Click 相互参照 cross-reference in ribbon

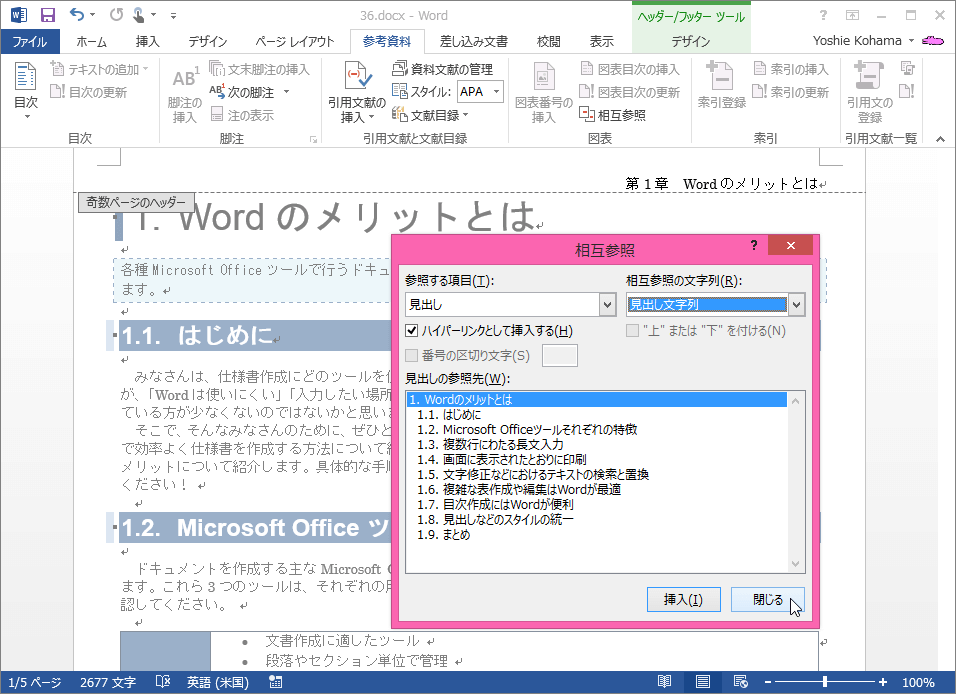(613, 115)
